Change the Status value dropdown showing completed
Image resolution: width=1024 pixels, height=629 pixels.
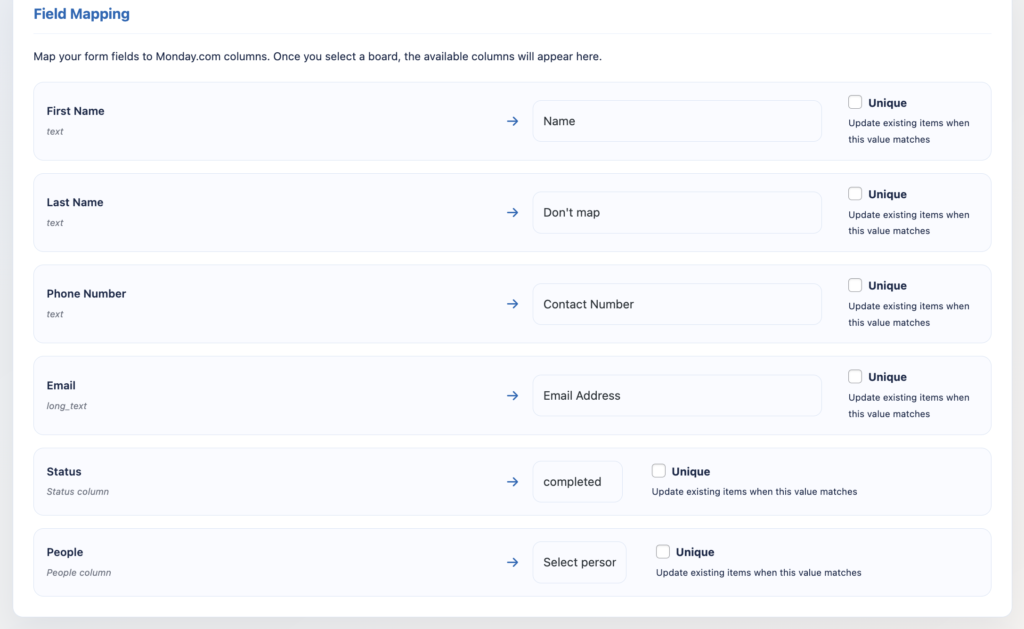[x=577, y=482]
